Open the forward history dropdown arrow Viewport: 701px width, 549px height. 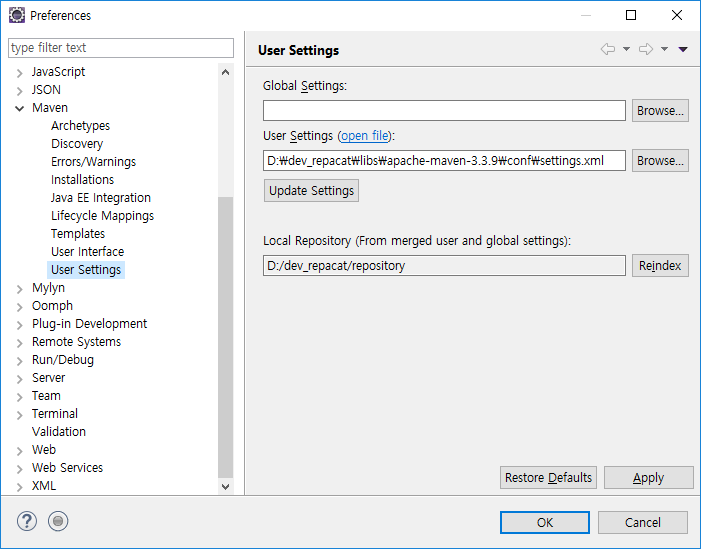click(x=664, y=49)
